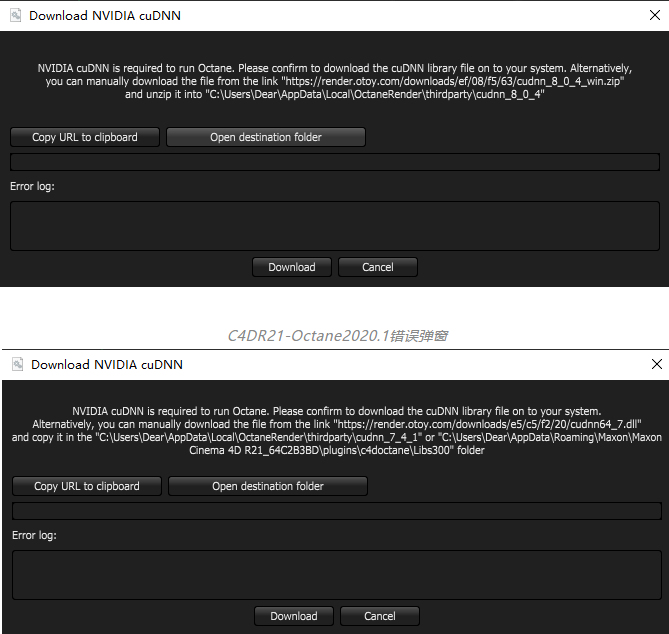The width and height of the screenshot is (669, 634).
Task: Click Download in the bottom cuDNN dialog
Action: (294, 616)
